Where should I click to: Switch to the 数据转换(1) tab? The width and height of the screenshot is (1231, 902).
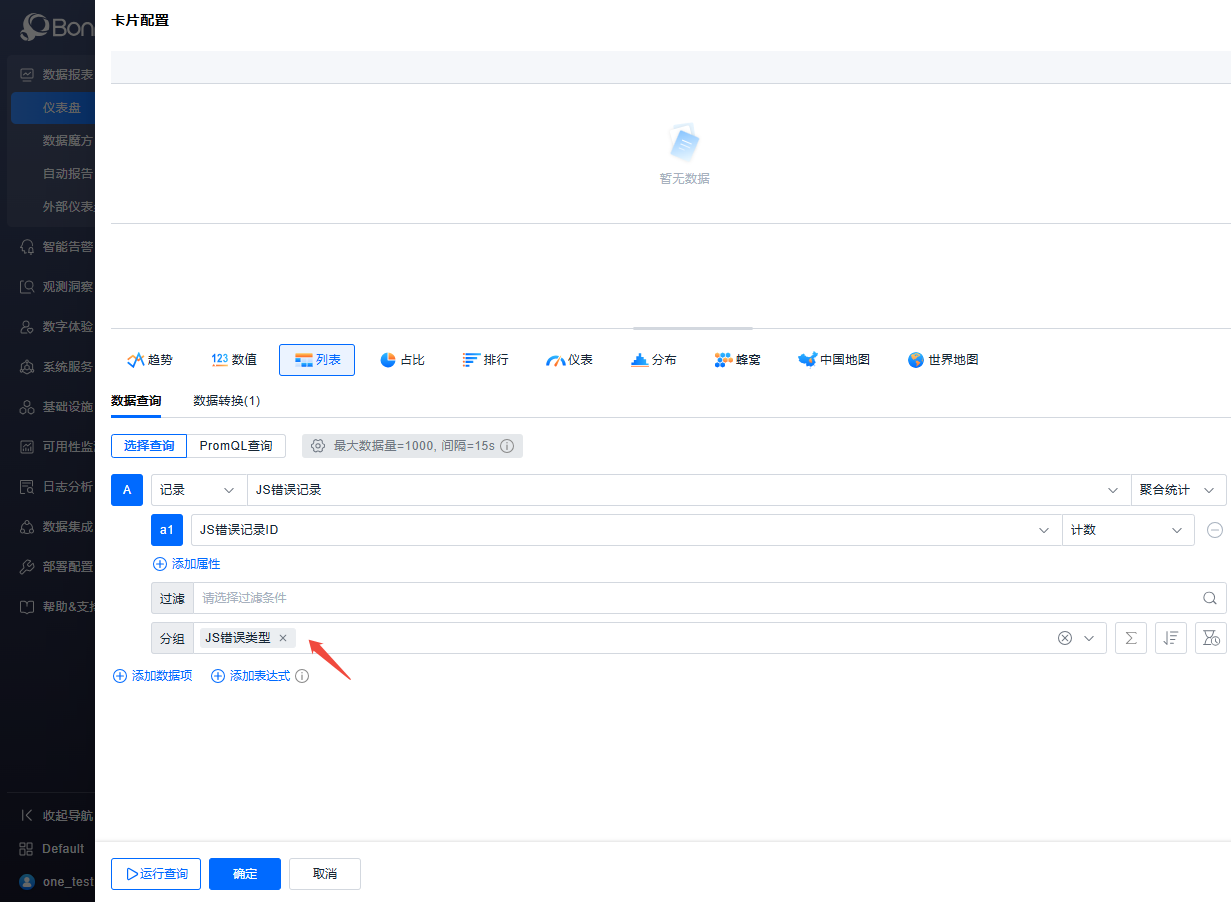click(x=226, y=401)
